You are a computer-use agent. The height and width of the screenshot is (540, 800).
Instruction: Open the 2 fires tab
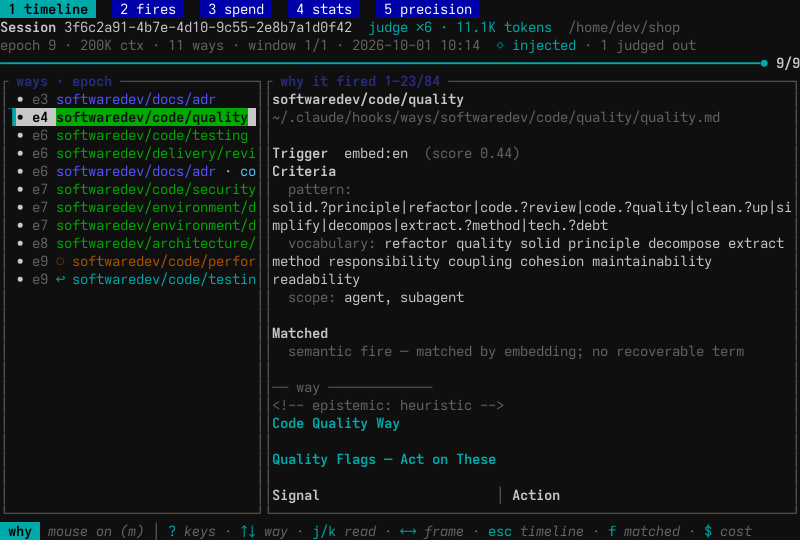pos(148,9)
